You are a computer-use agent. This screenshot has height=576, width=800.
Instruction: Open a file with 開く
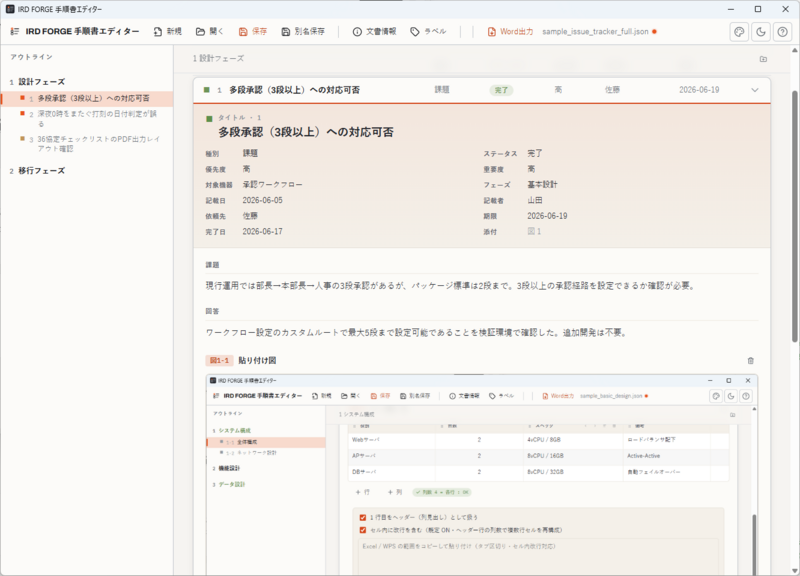coord(210,31)
